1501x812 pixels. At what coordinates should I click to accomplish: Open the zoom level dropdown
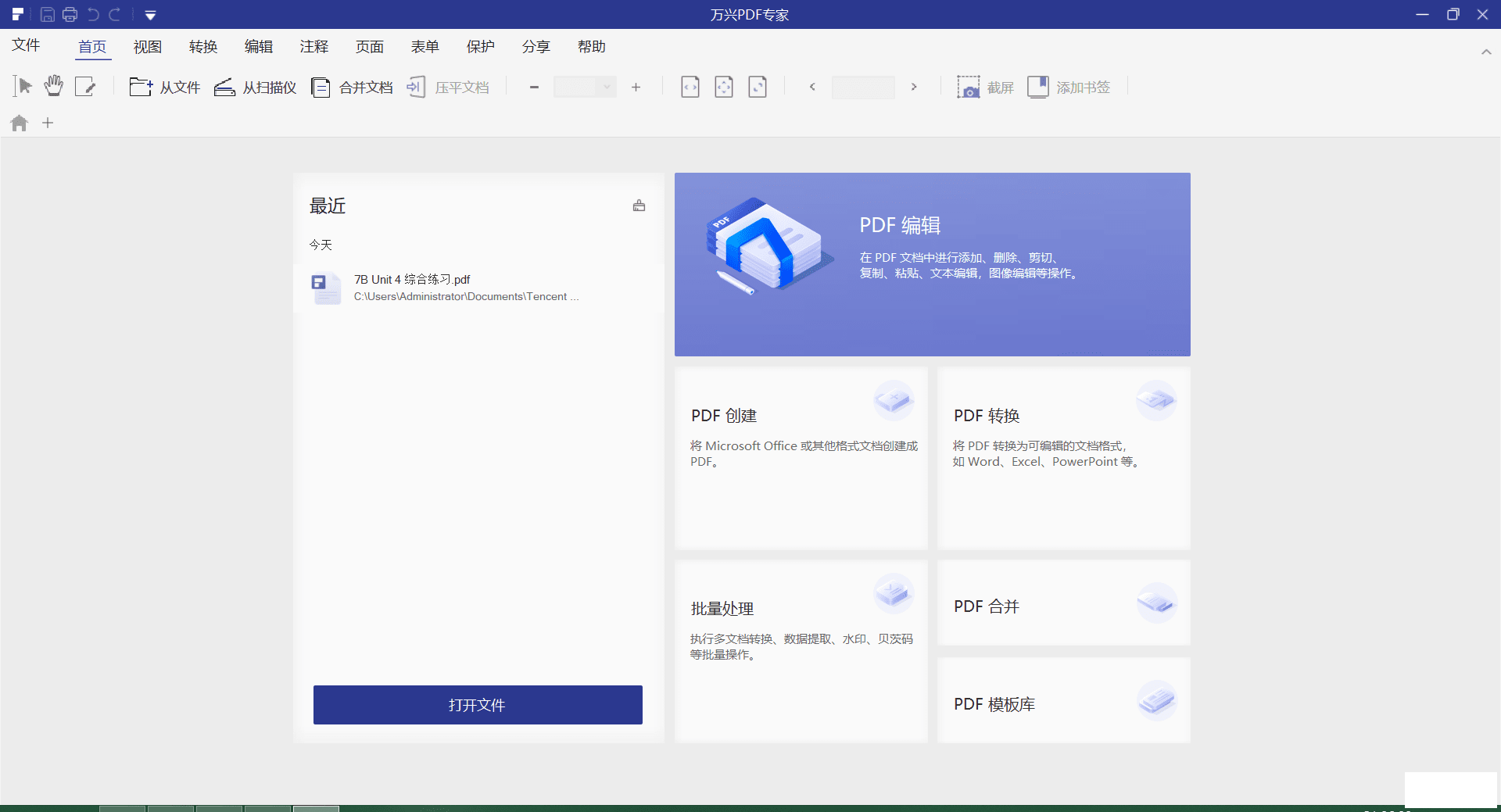pyautogui.click(x=606, y=87)
